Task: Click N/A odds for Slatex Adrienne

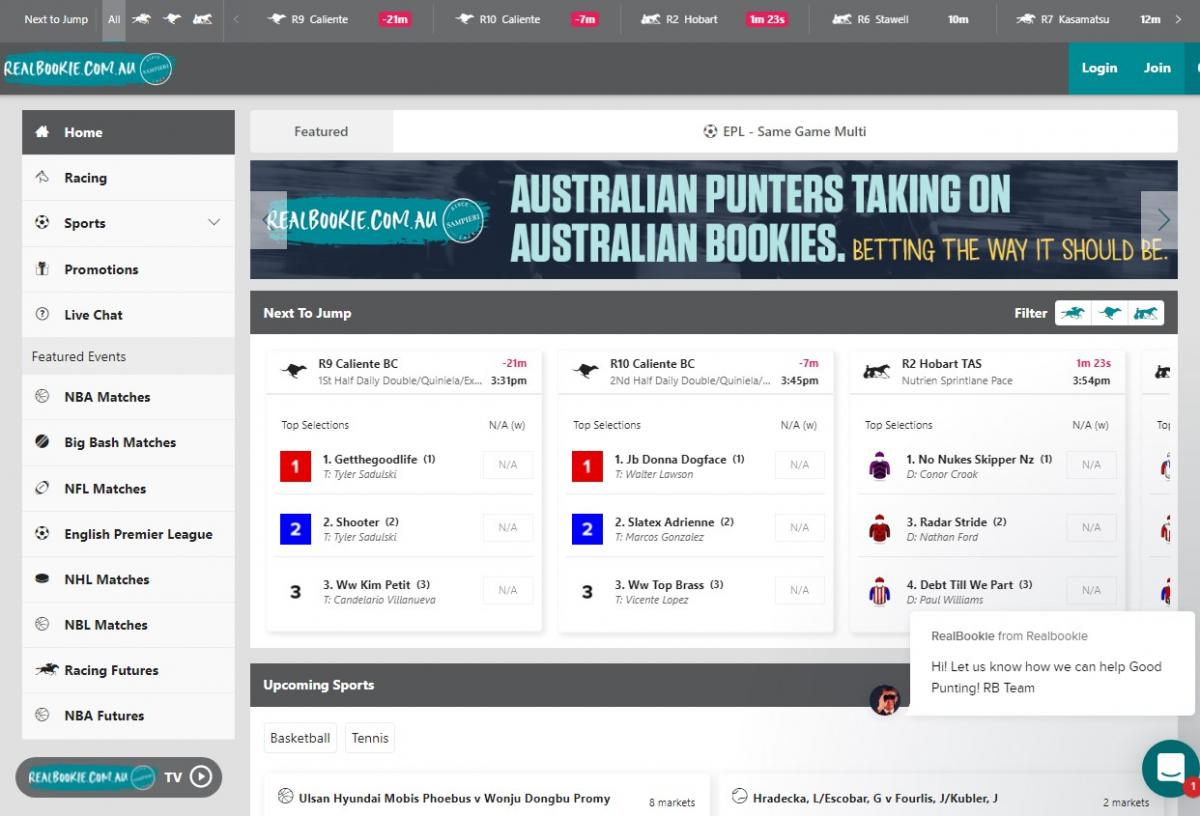Action: [799, 527]
